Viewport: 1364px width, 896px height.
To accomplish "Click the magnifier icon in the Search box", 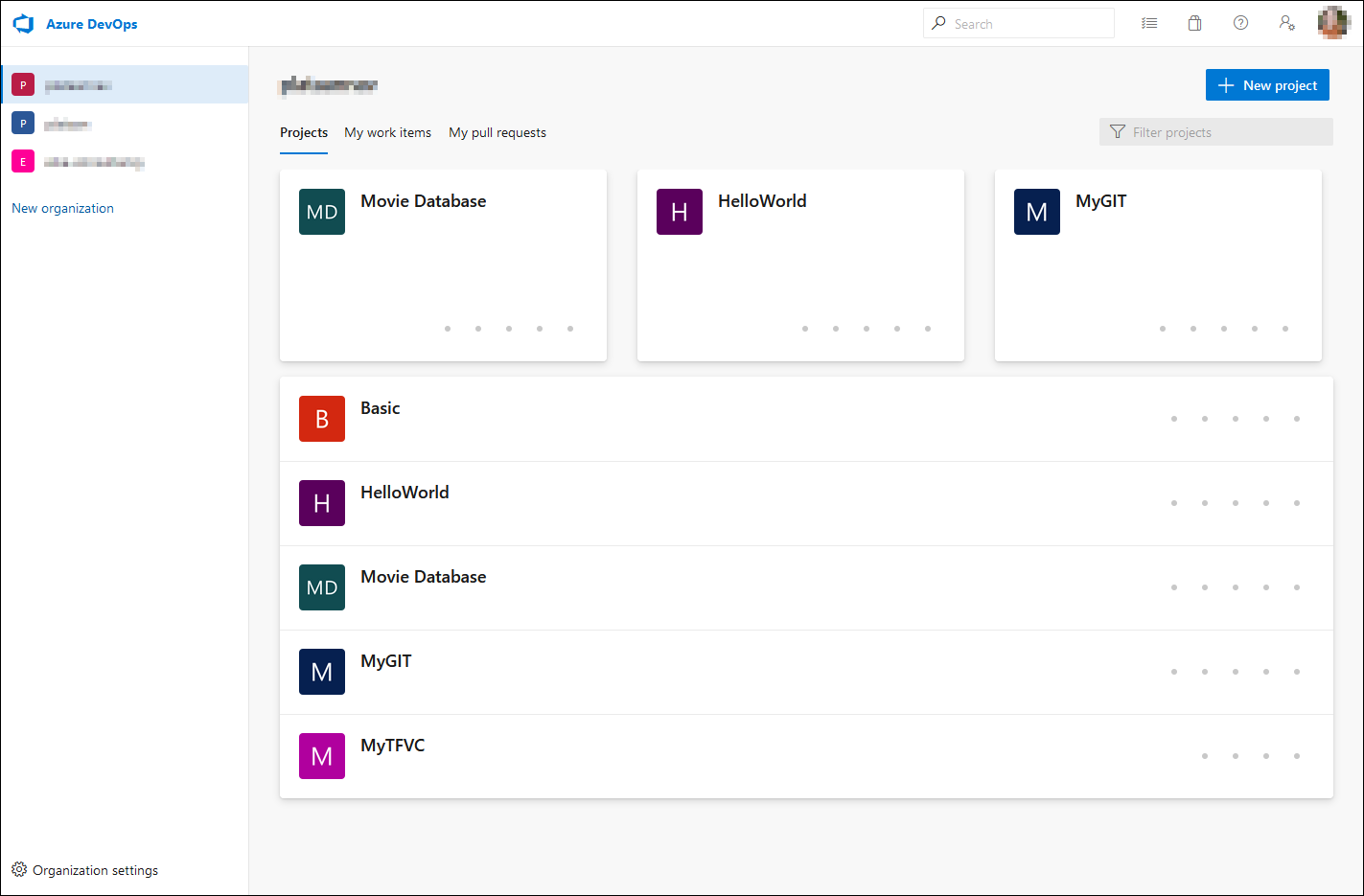I will pyautogui.click(x=938, y=23).
